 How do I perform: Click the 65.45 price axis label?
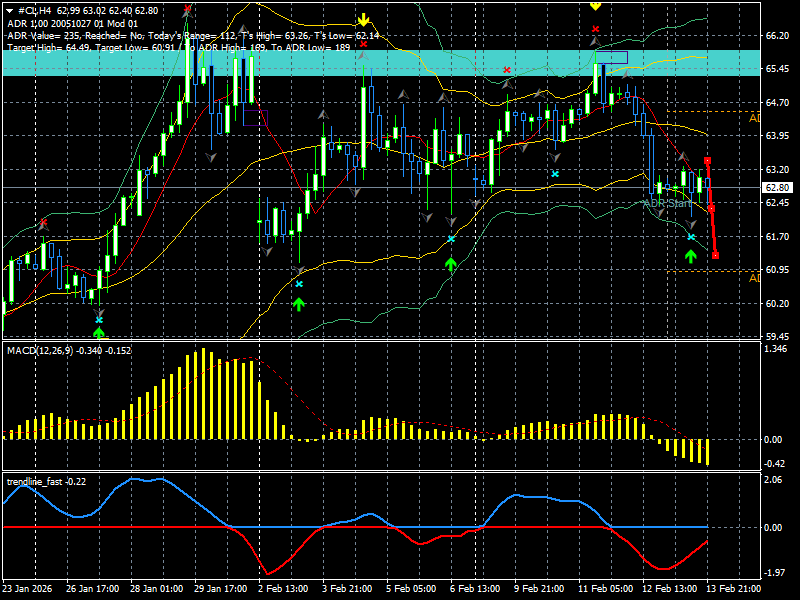click(x=777, y=69)
